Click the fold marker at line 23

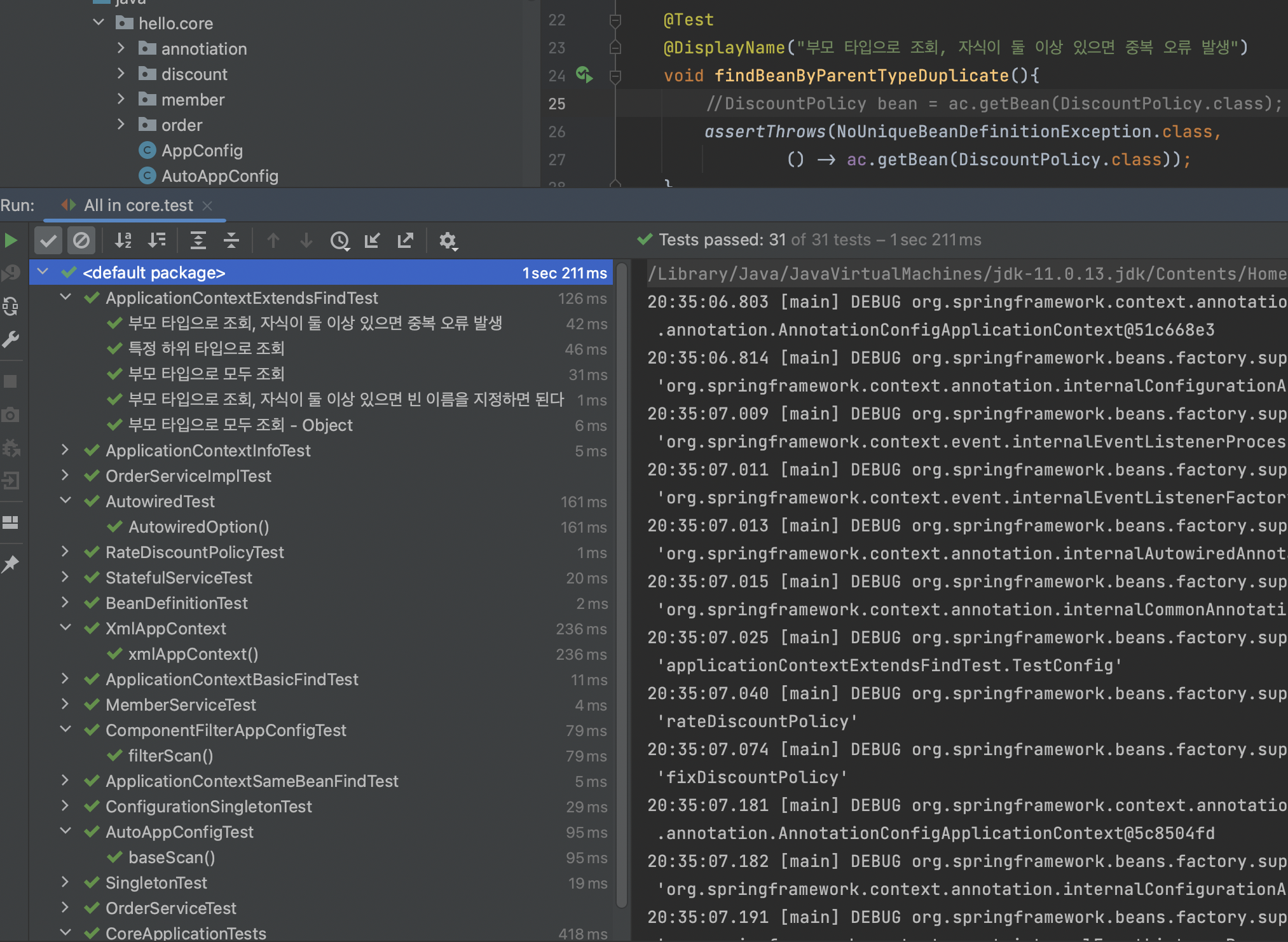[x=615, y=48]
